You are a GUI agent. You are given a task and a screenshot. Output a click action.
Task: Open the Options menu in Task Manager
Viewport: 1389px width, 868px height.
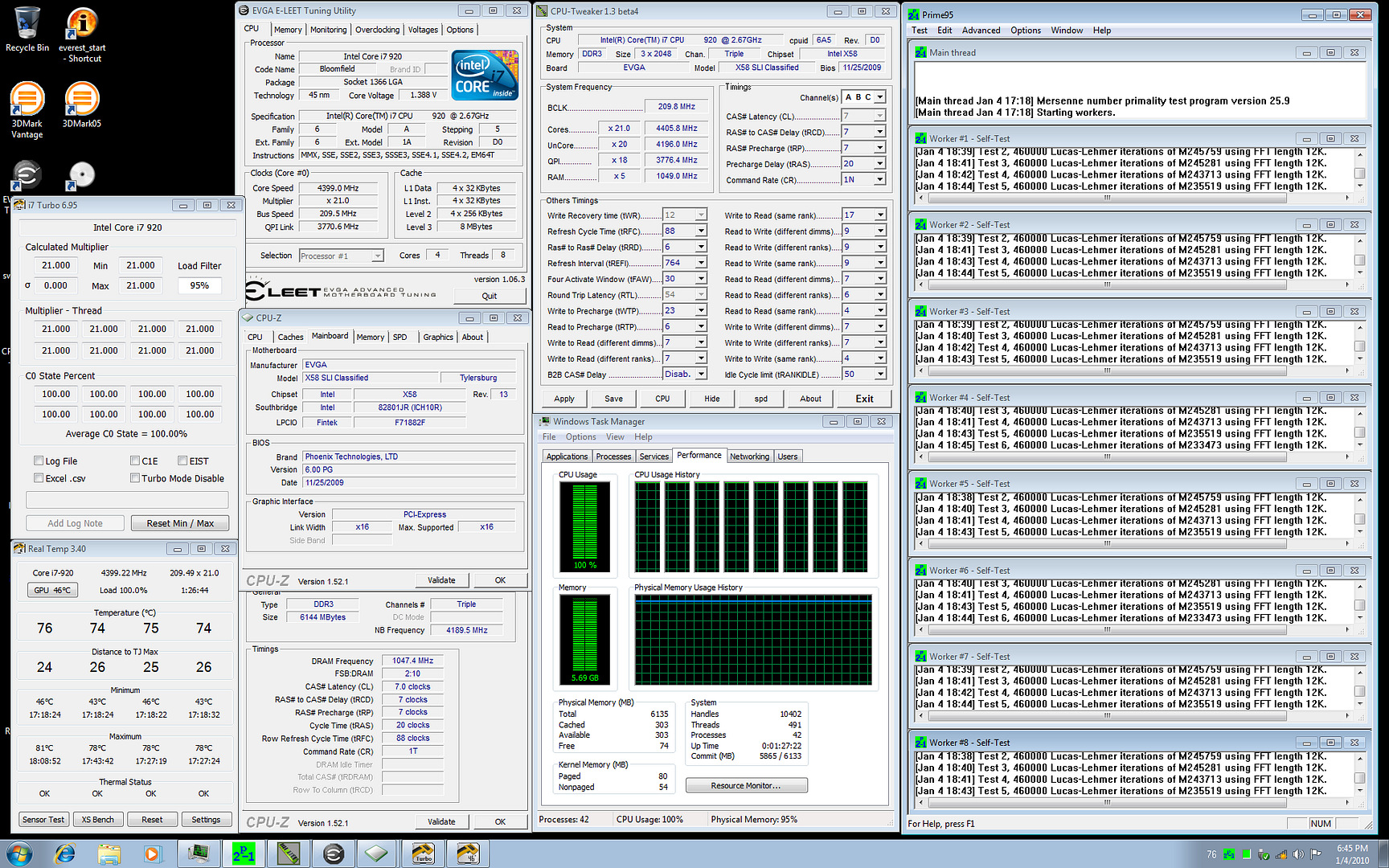click(x=580, y=437)
